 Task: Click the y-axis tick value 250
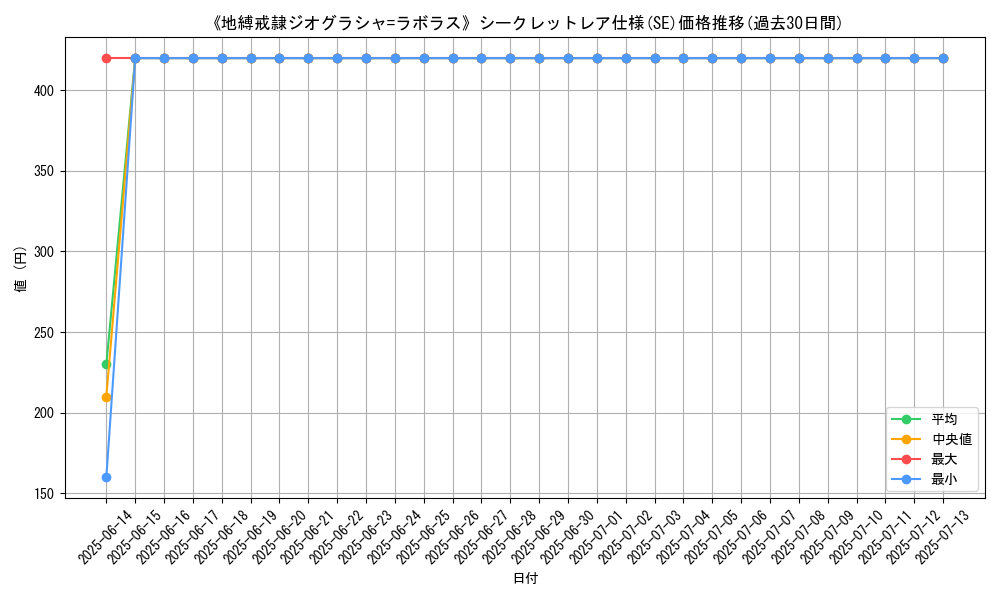43,333
